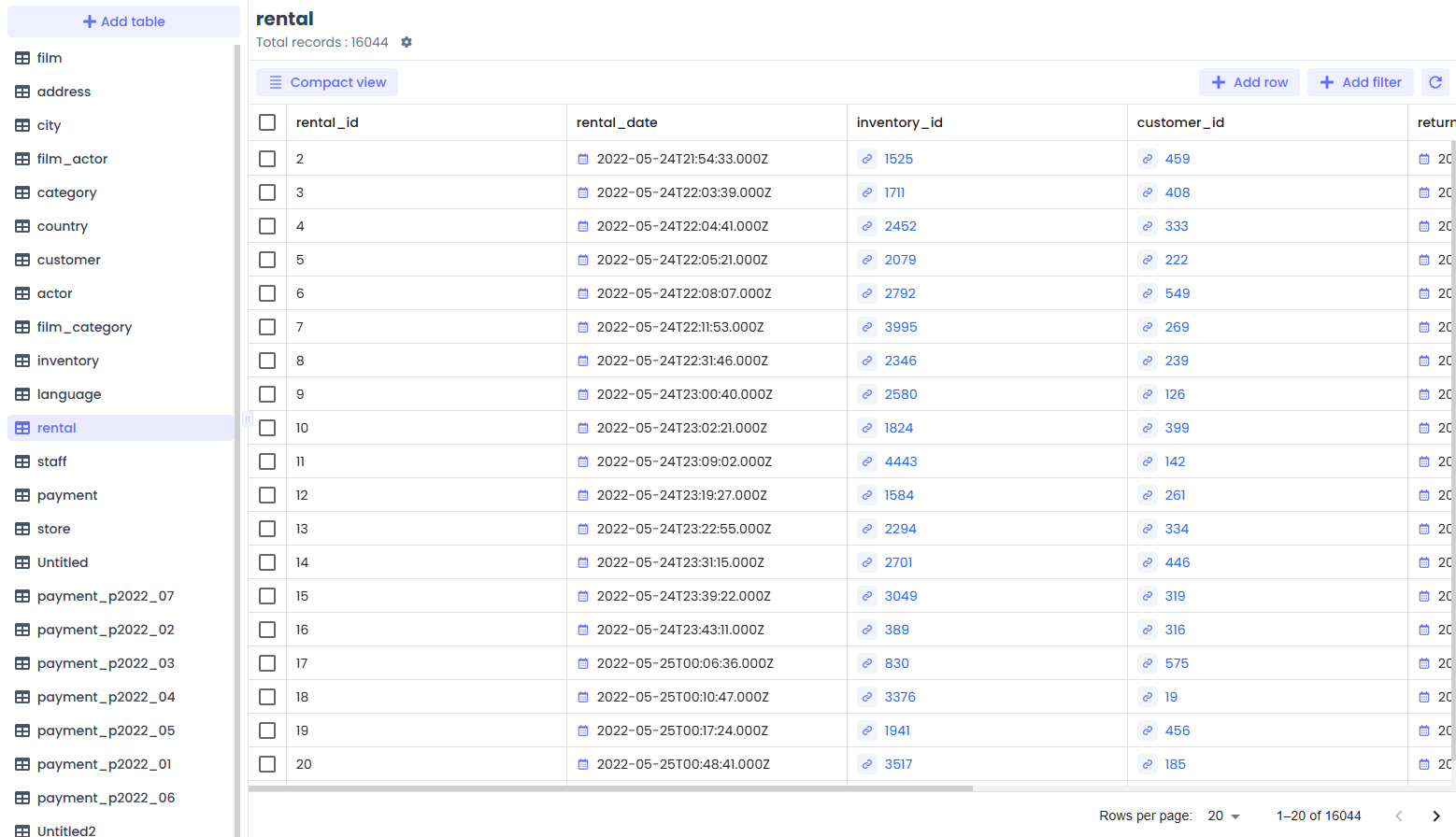Click the table icon next to staff
1456x837 pixels.
(x=22, y=461)
